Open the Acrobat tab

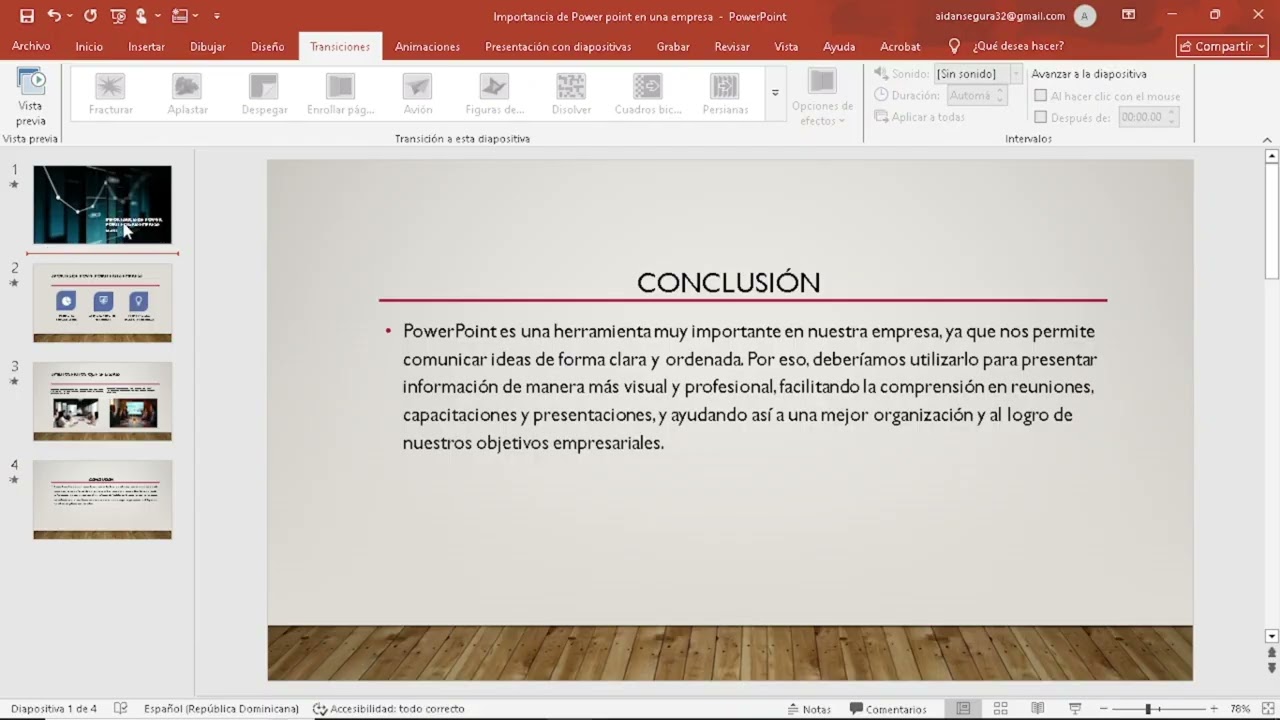click(900, 46)
